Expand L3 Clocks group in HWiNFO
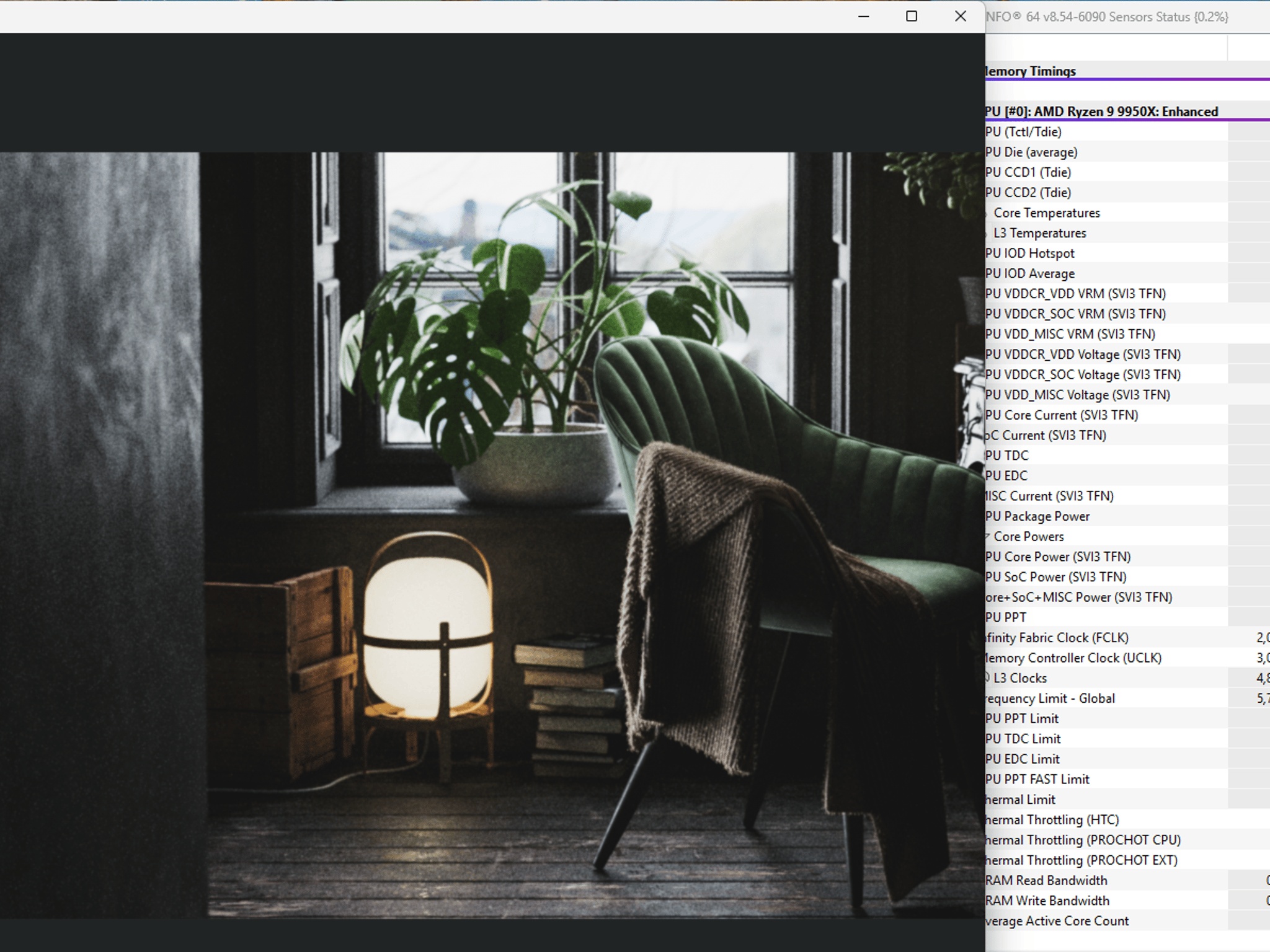This screenshot has height=952, width=1270. coord(987,679)
